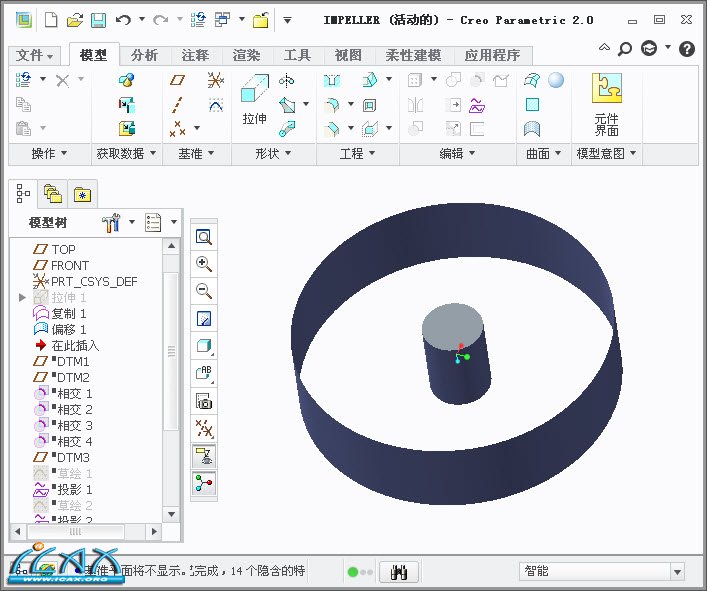
Task: Click the Extrude (拉伸) tool
Action: [255, 101]
